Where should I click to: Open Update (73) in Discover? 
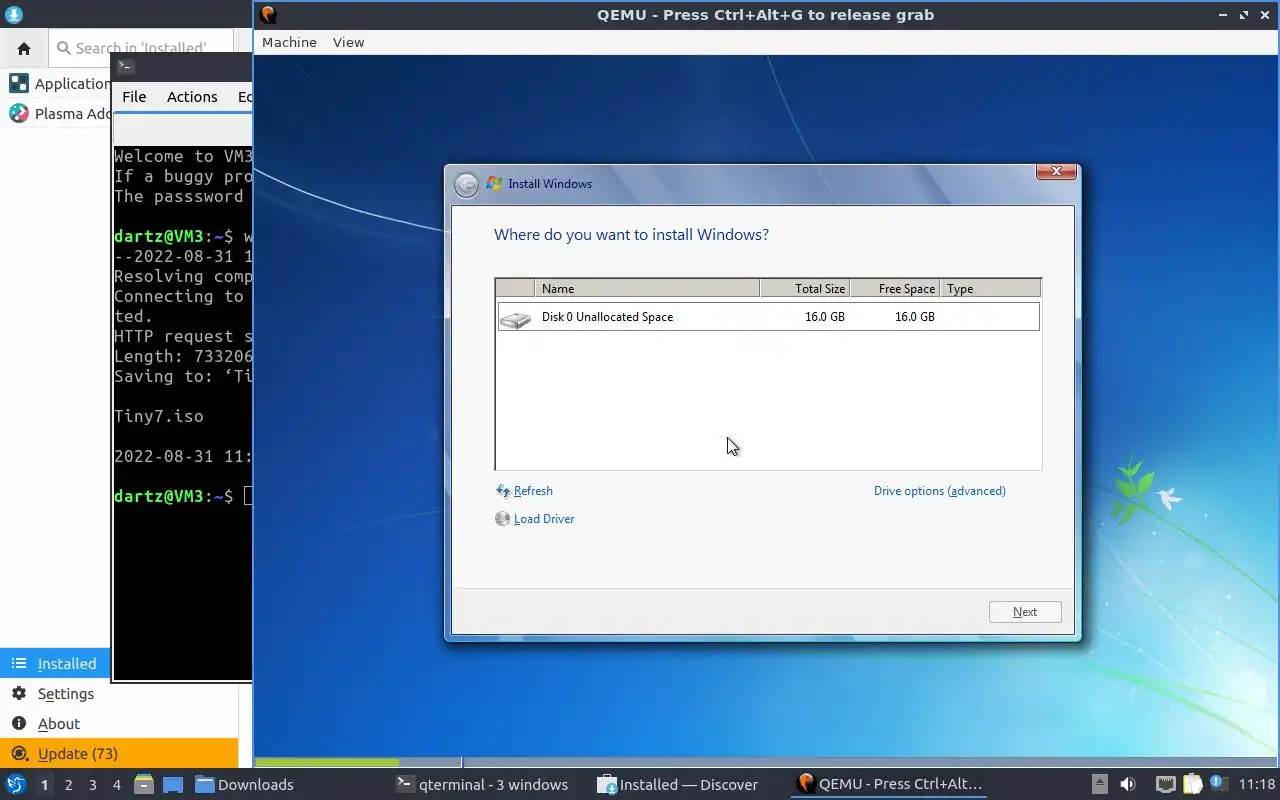(119, 754)
